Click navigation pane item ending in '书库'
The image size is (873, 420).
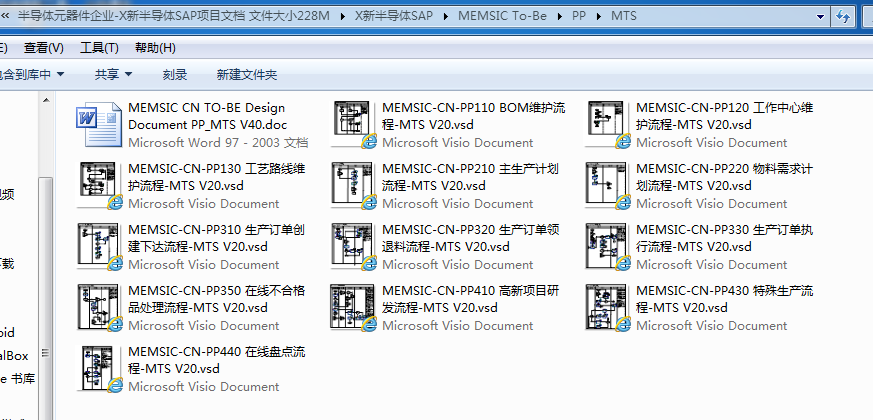tap(17, 379)
